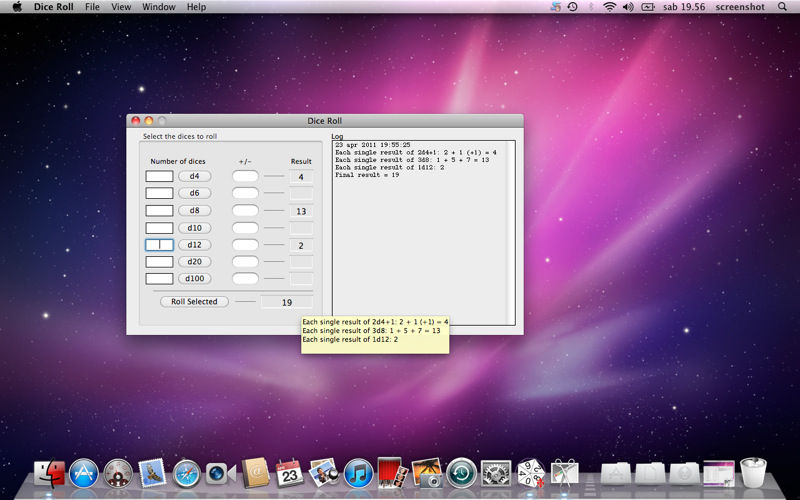Click the Time Machine menu bar icon
The width and height of the screenshot is (800, 500).
click(572, 7)
